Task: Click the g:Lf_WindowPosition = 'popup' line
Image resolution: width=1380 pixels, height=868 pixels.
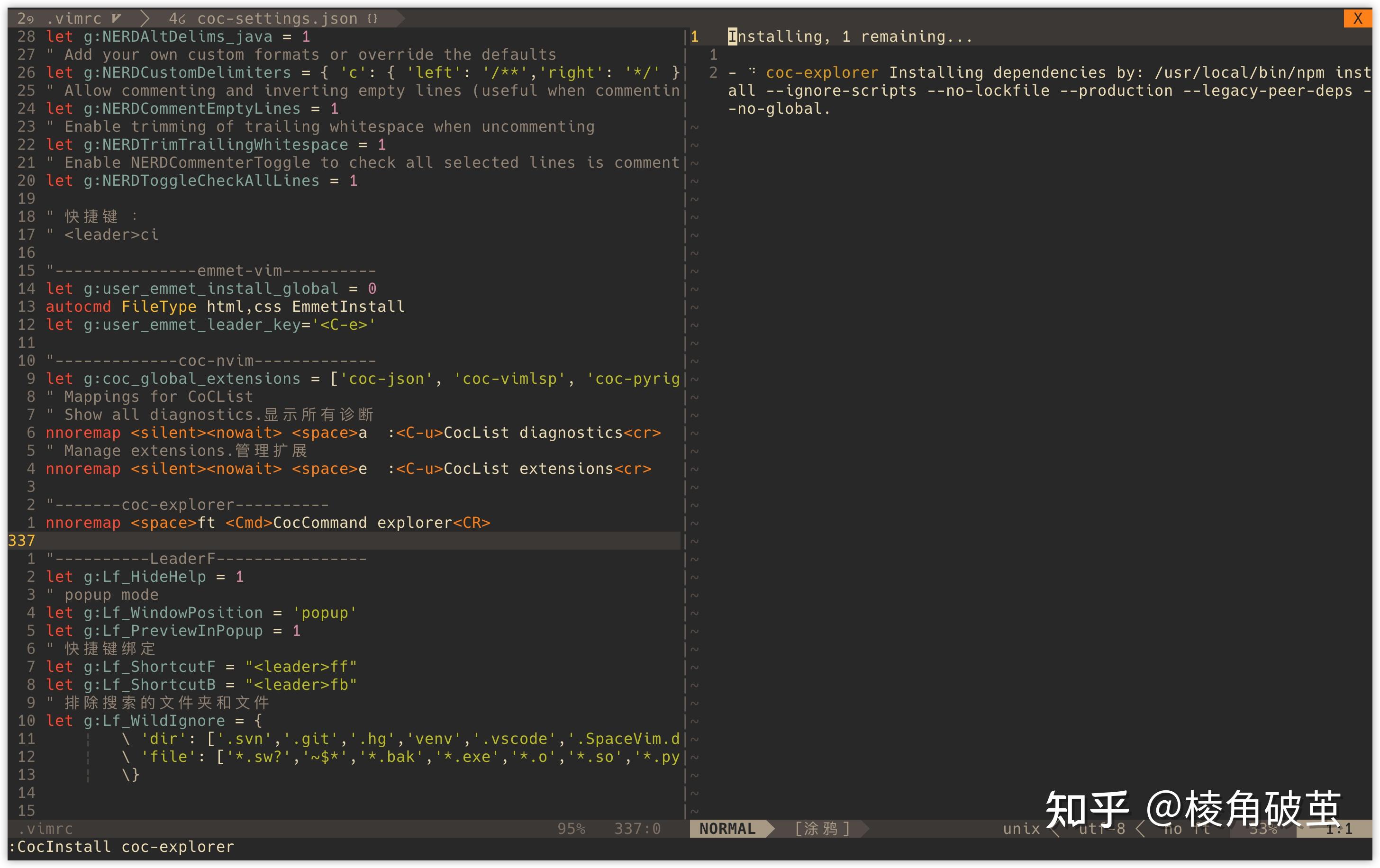Action: 202,613
